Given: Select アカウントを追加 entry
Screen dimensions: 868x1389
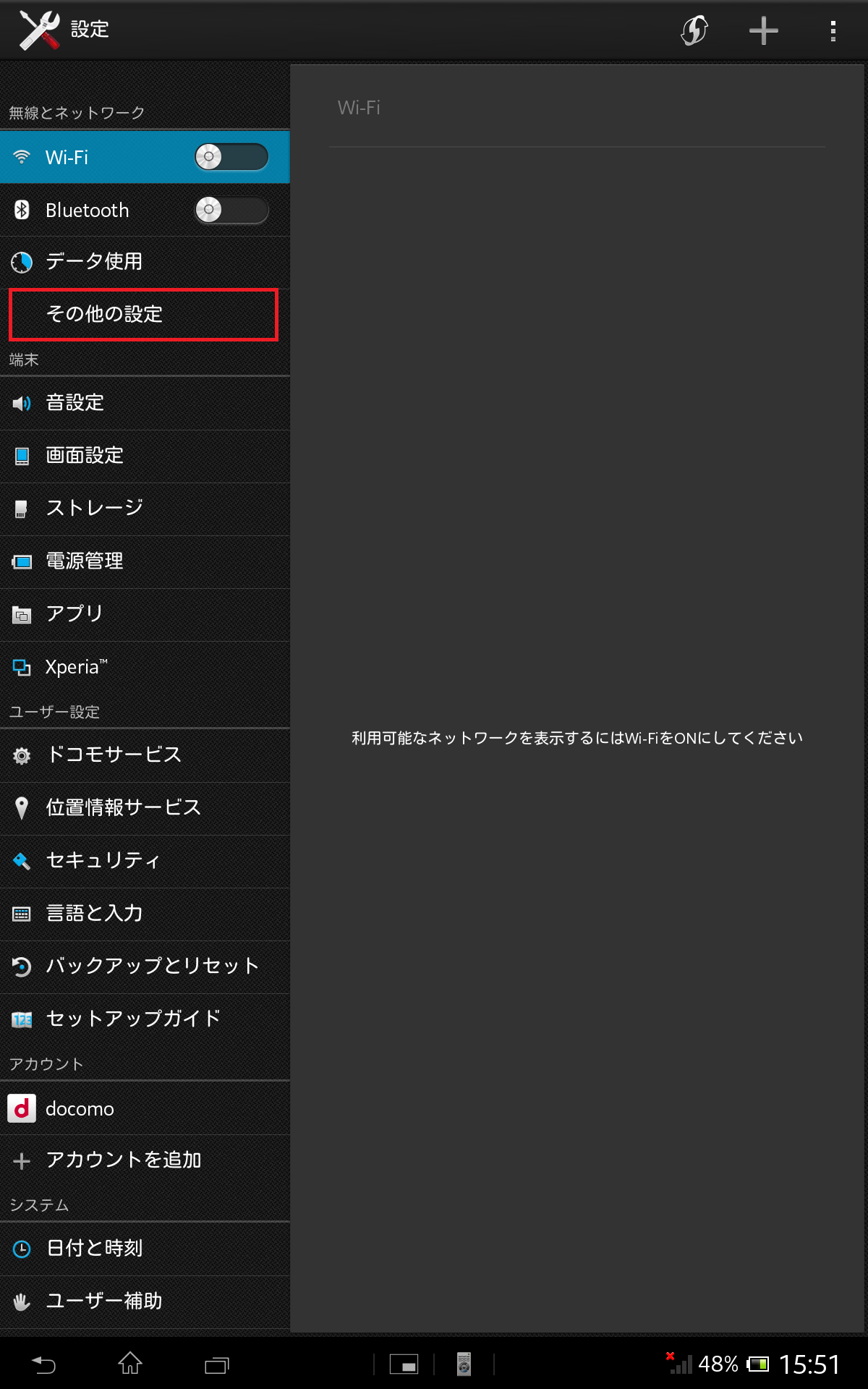Looking at the screenshot, I should point(145,1161).
